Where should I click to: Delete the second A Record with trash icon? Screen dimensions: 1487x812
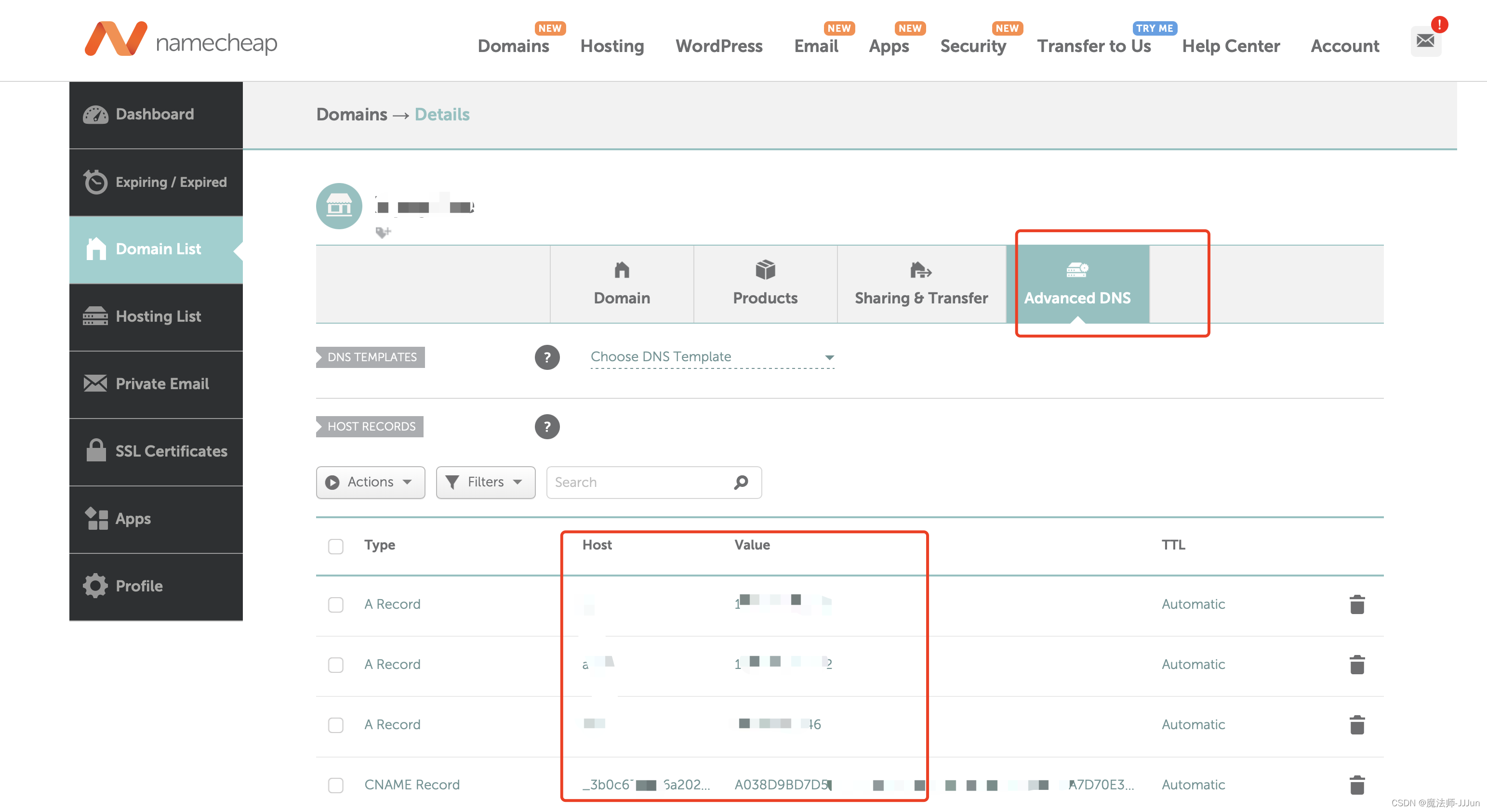coord(1357,664)
